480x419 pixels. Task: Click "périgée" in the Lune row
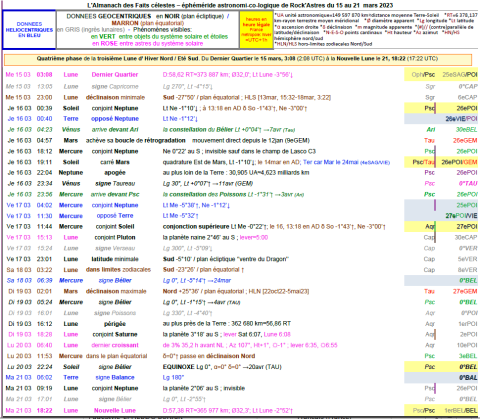tap(115, 324)
